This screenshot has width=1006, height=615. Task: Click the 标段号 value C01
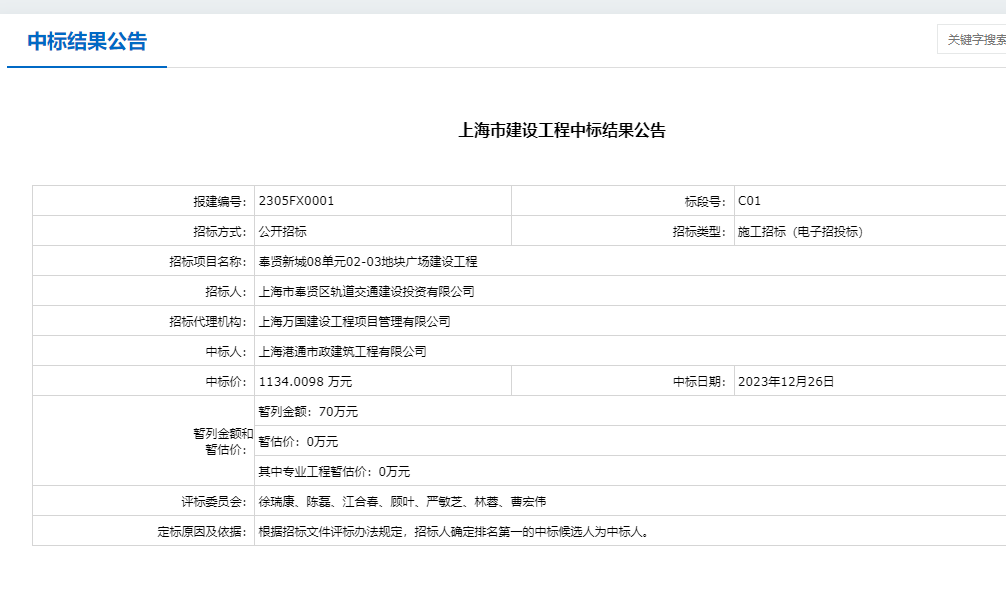(x=749, y=201)
